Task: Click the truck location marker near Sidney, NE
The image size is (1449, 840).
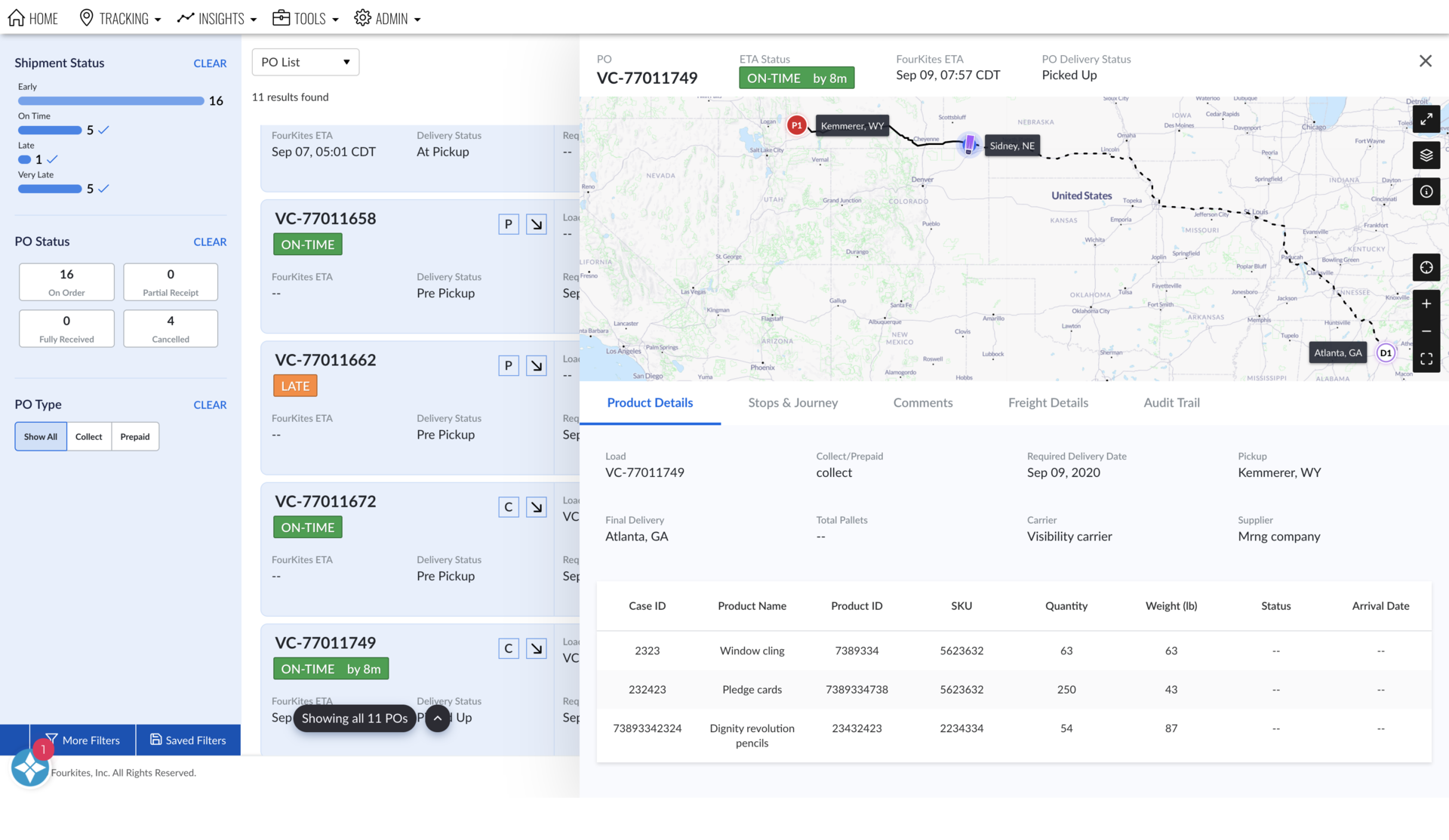Action: 969,143
